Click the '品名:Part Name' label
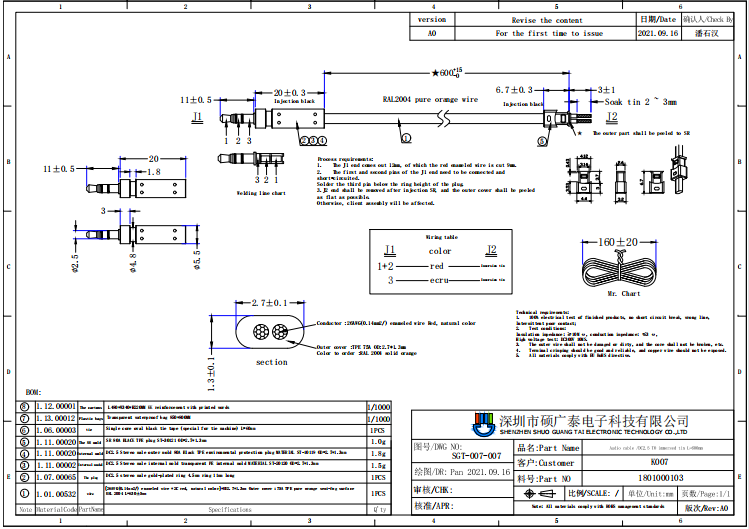Viewport: 749px width, 529px height. (548, 448)
